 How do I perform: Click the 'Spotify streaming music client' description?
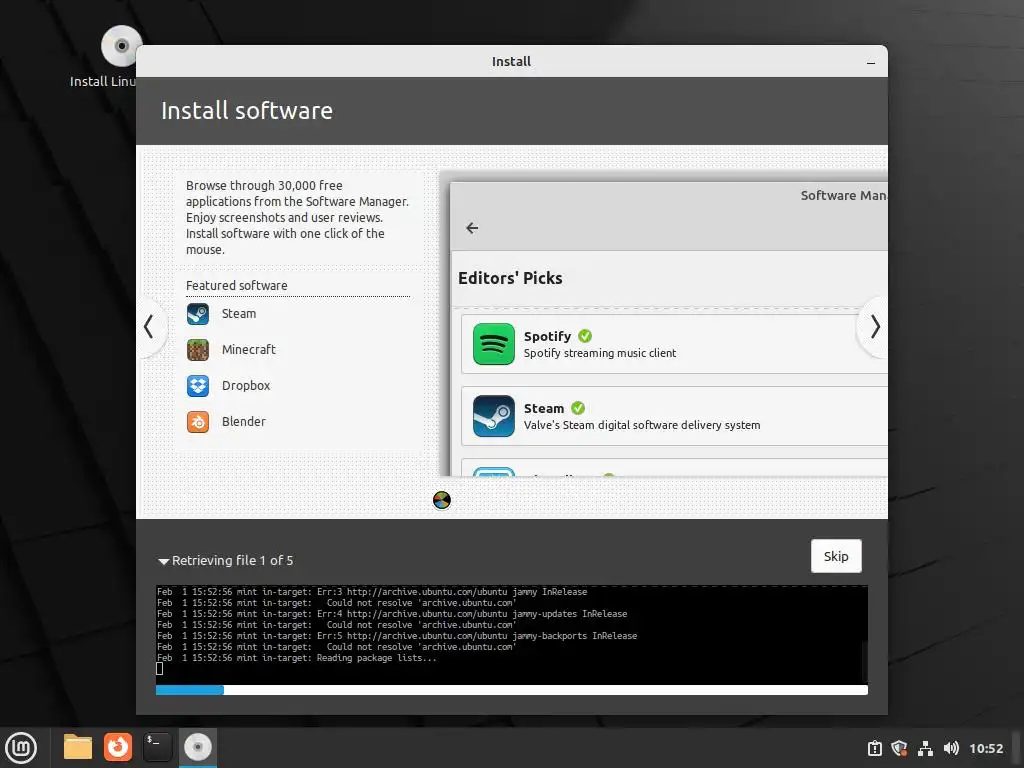pos(600,353)
